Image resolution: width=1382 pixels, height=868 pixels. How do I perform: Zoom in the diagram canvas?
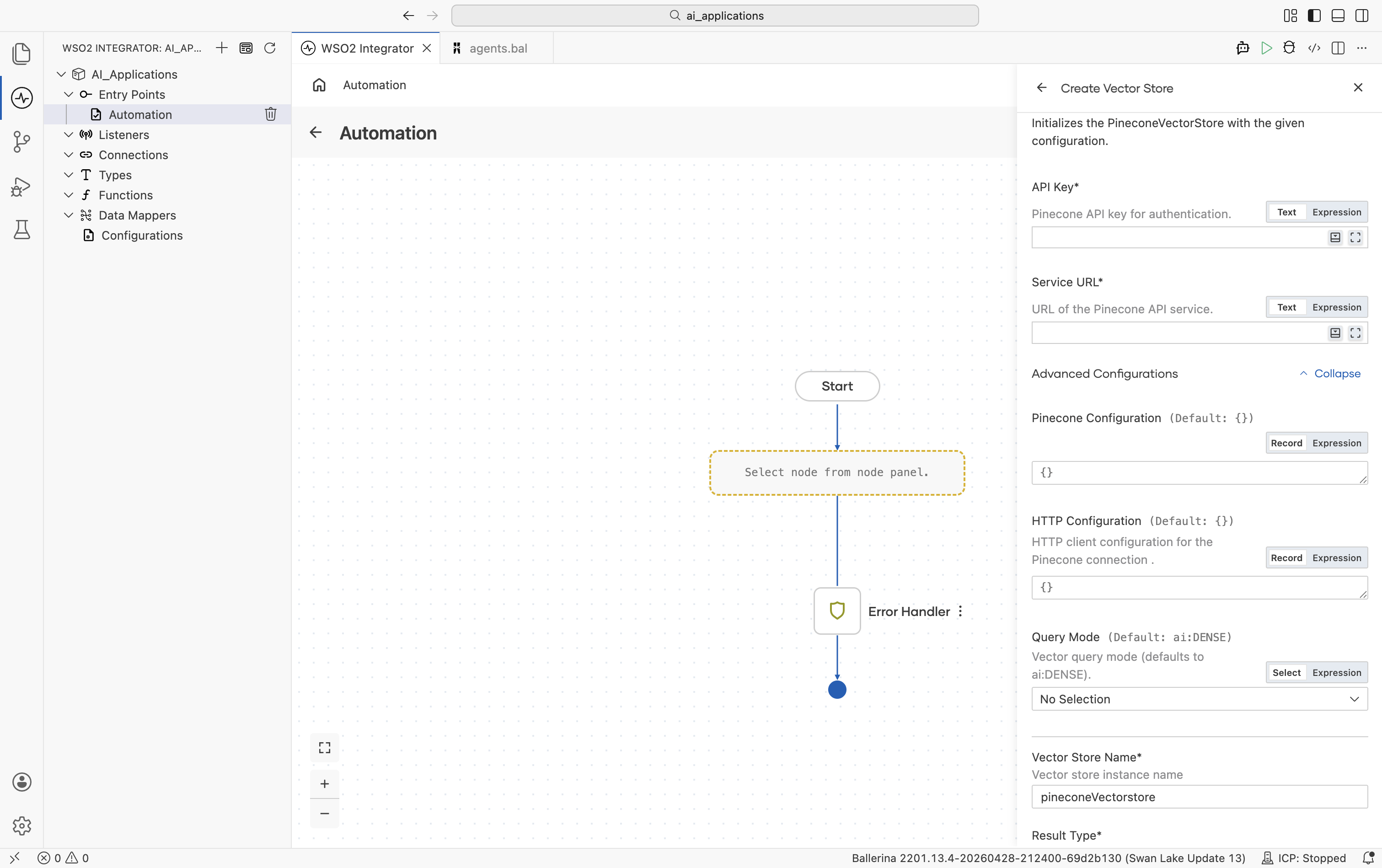(x=325, y=783)
